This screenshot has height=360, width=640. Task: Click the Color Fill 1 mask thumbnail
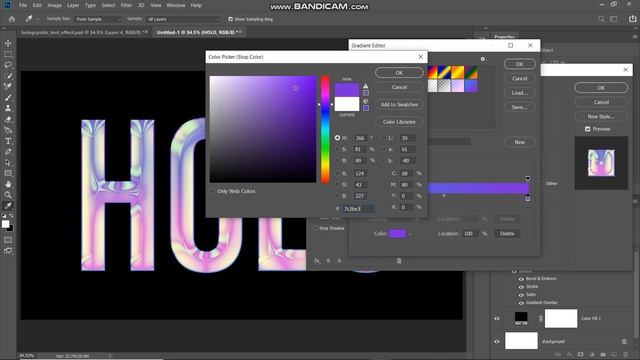tap(561, 318)
